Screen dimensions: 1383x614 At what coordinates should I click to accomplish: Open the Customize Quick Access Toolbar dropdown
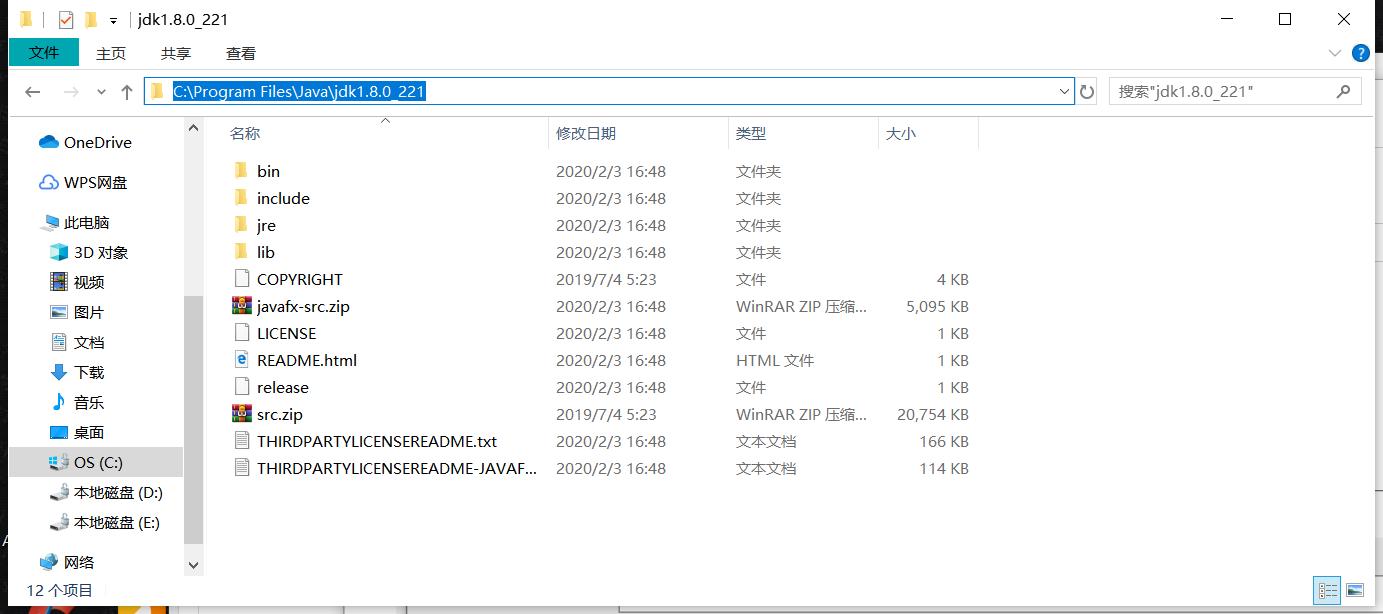(114, 20)
